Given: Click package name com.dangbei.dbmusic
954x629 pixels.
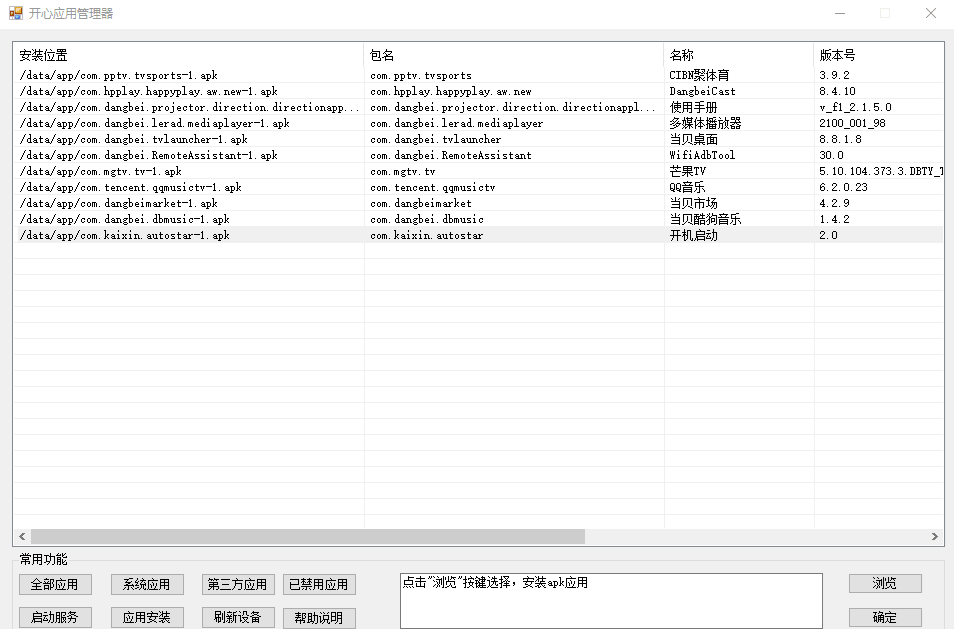Looking at the screenshot, I should click(x=427, y=219).
